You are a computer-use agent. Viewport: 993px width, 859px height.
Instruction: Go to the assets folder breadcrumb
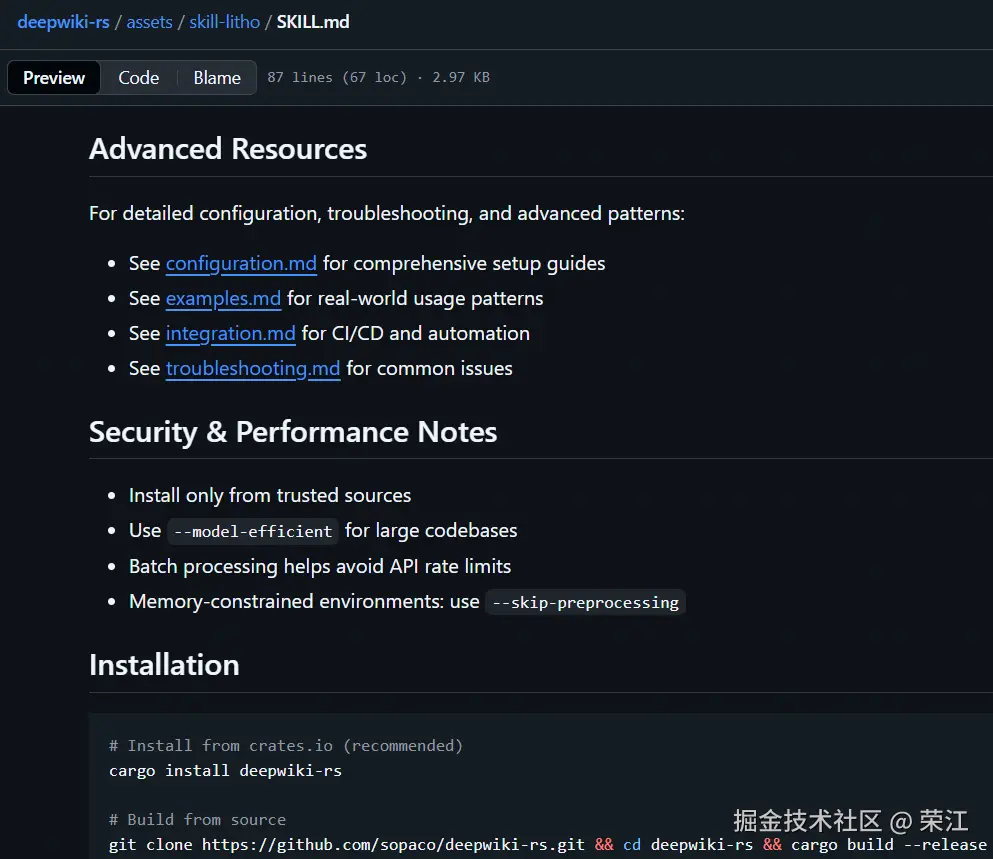tap(149, 21)
